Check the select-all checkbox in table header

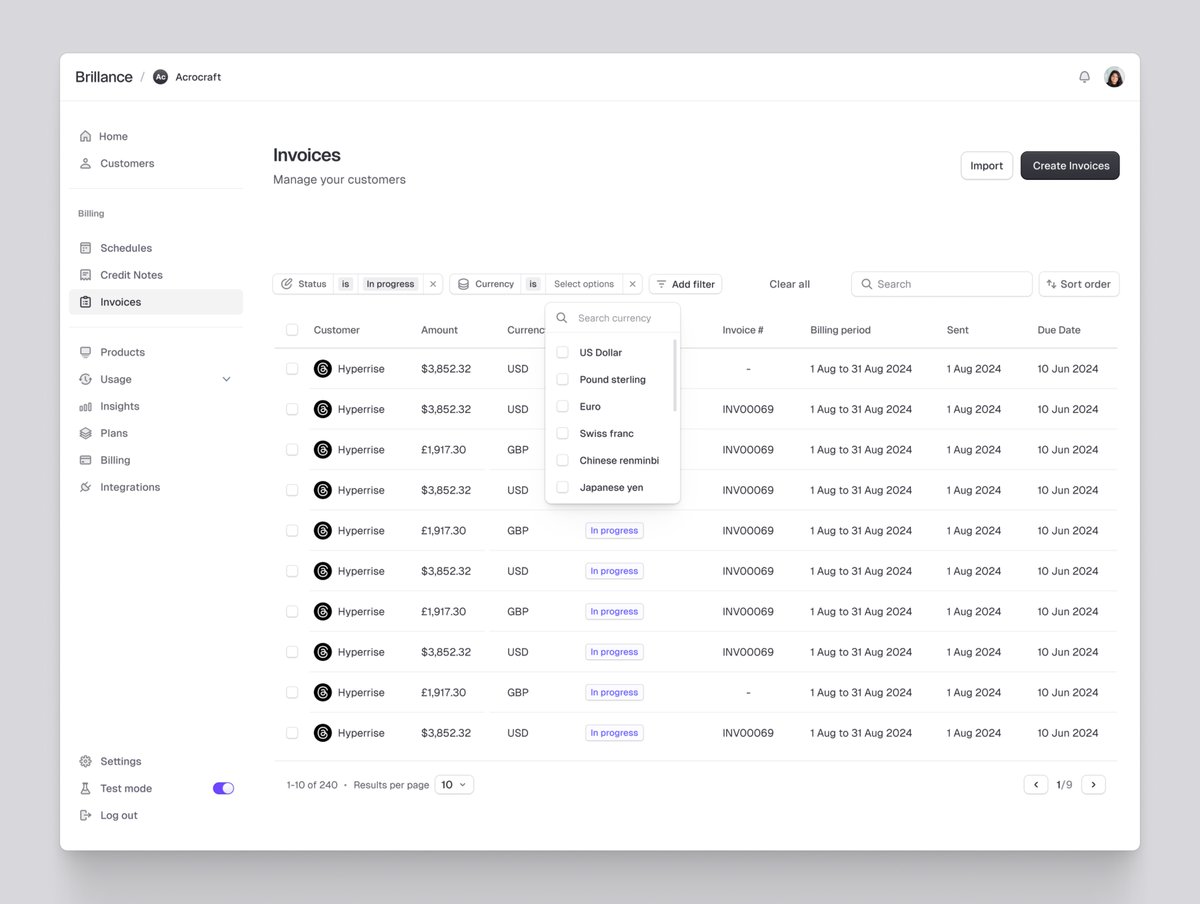pos(292,330)
